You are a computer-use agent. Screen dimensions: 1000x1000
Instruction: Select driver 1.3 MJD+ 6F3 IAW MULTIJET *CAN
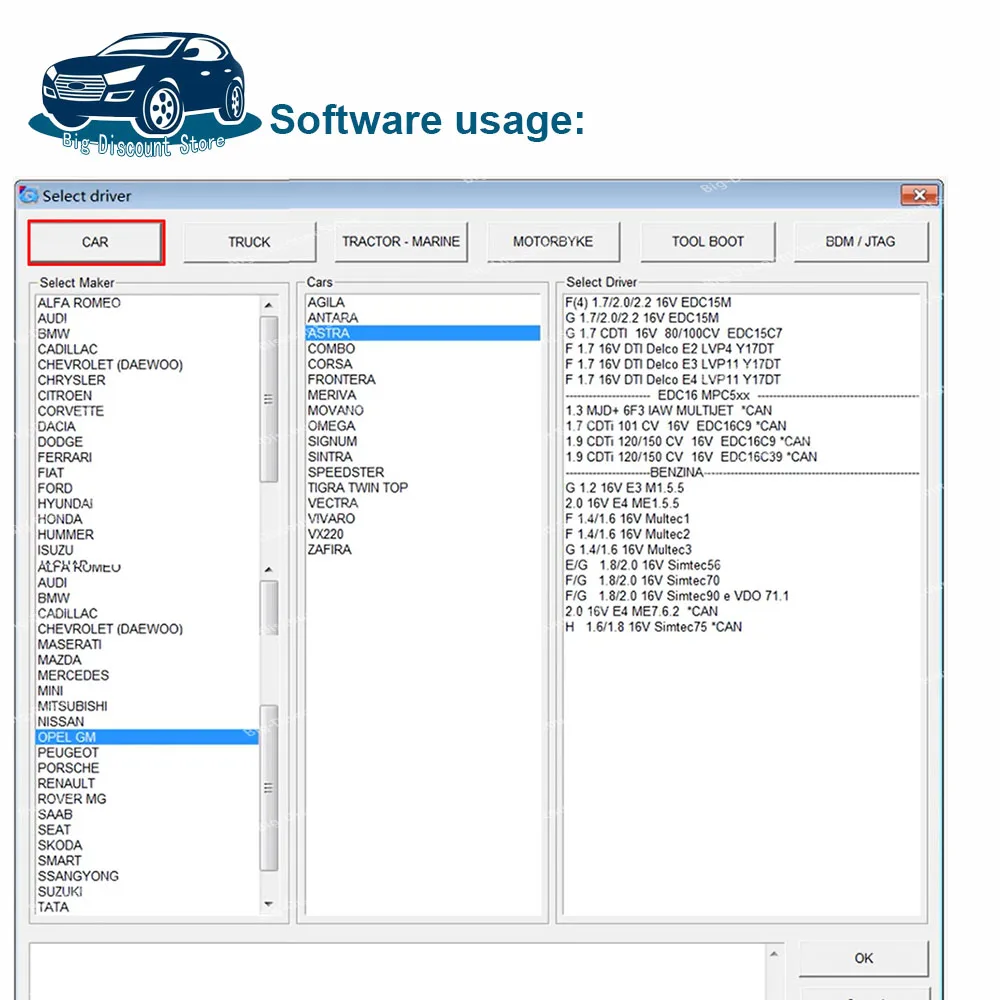[668, 411]
